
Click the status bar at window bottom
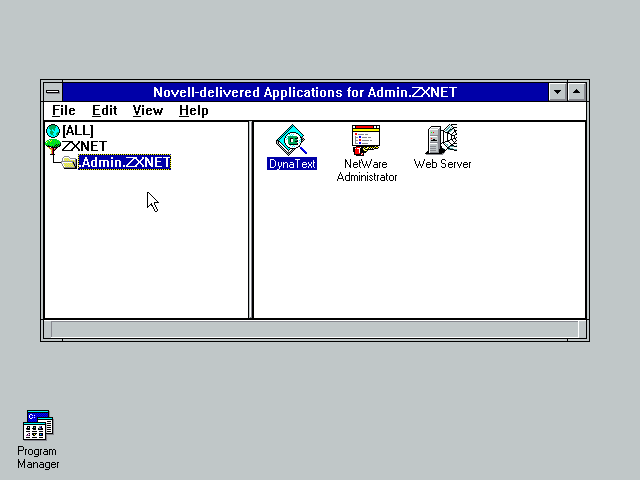[x=314, y=329]
